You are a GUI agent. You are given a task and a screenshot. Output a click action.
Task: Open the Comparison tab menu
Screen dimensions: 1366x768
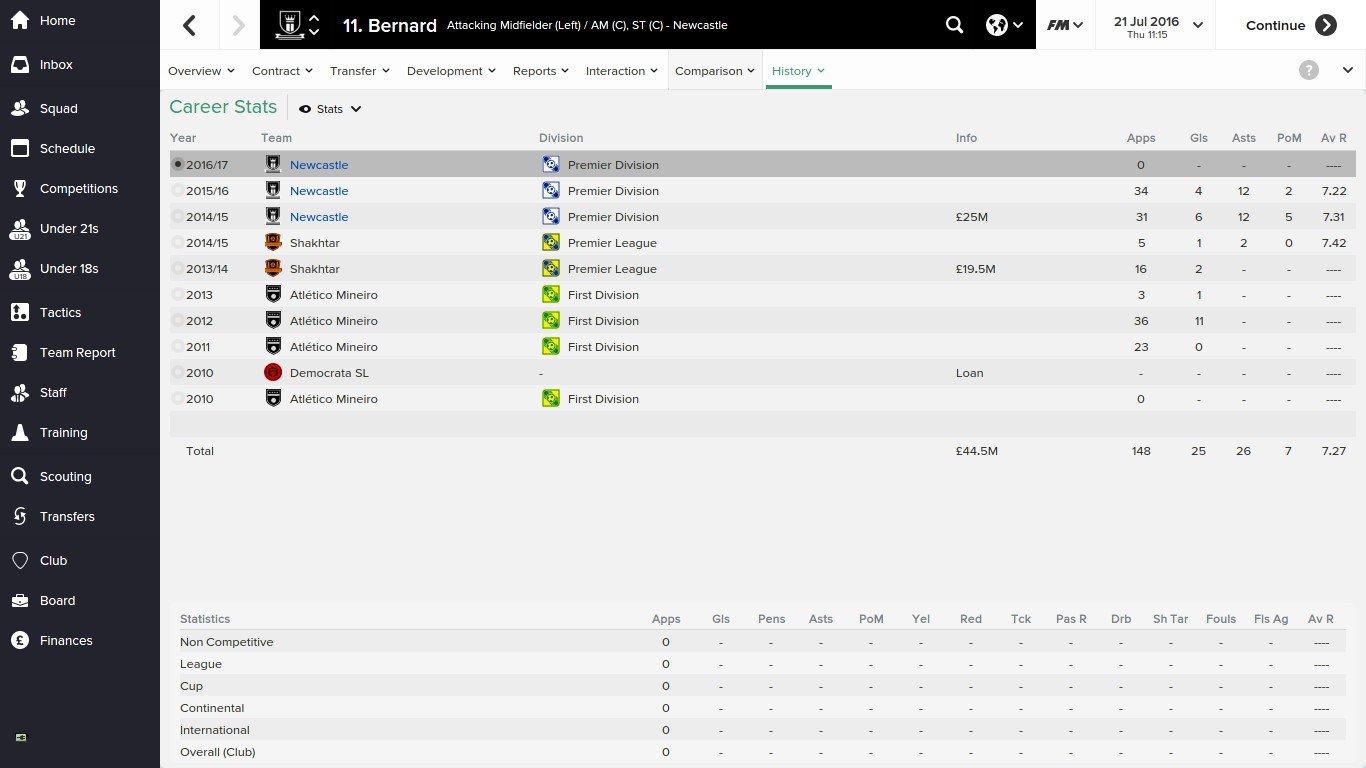coord(715,71)
